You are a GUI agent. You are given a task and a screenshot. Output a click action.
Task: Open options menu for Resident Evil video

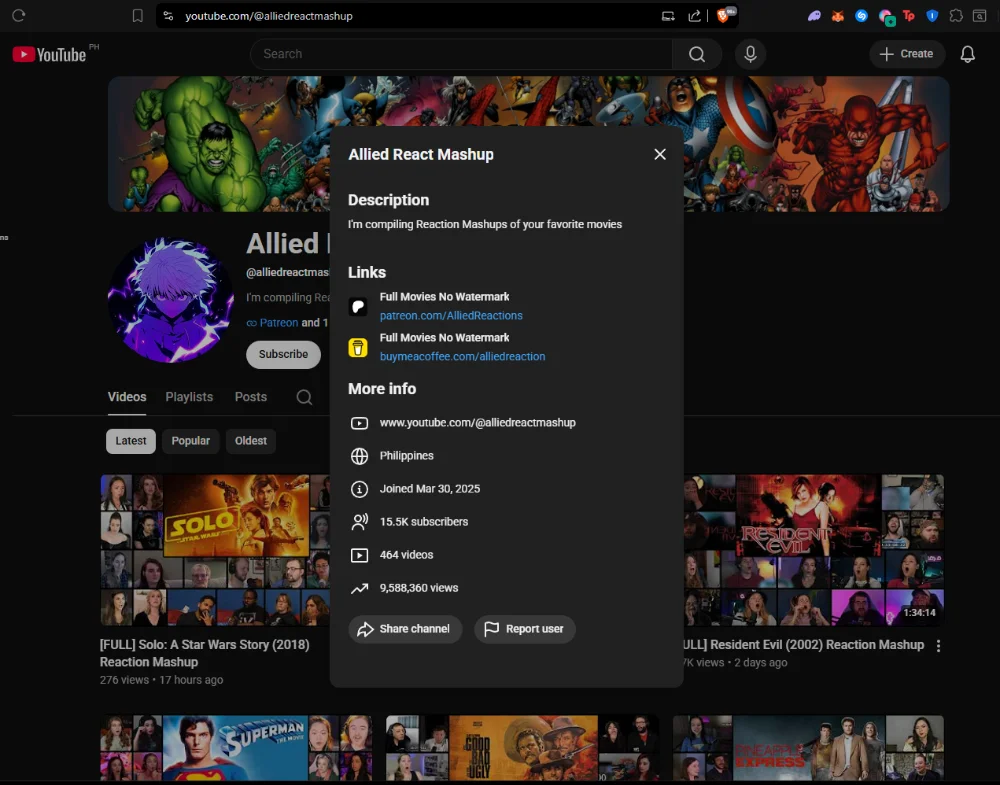pyautogui.click(x=938, y=646)
